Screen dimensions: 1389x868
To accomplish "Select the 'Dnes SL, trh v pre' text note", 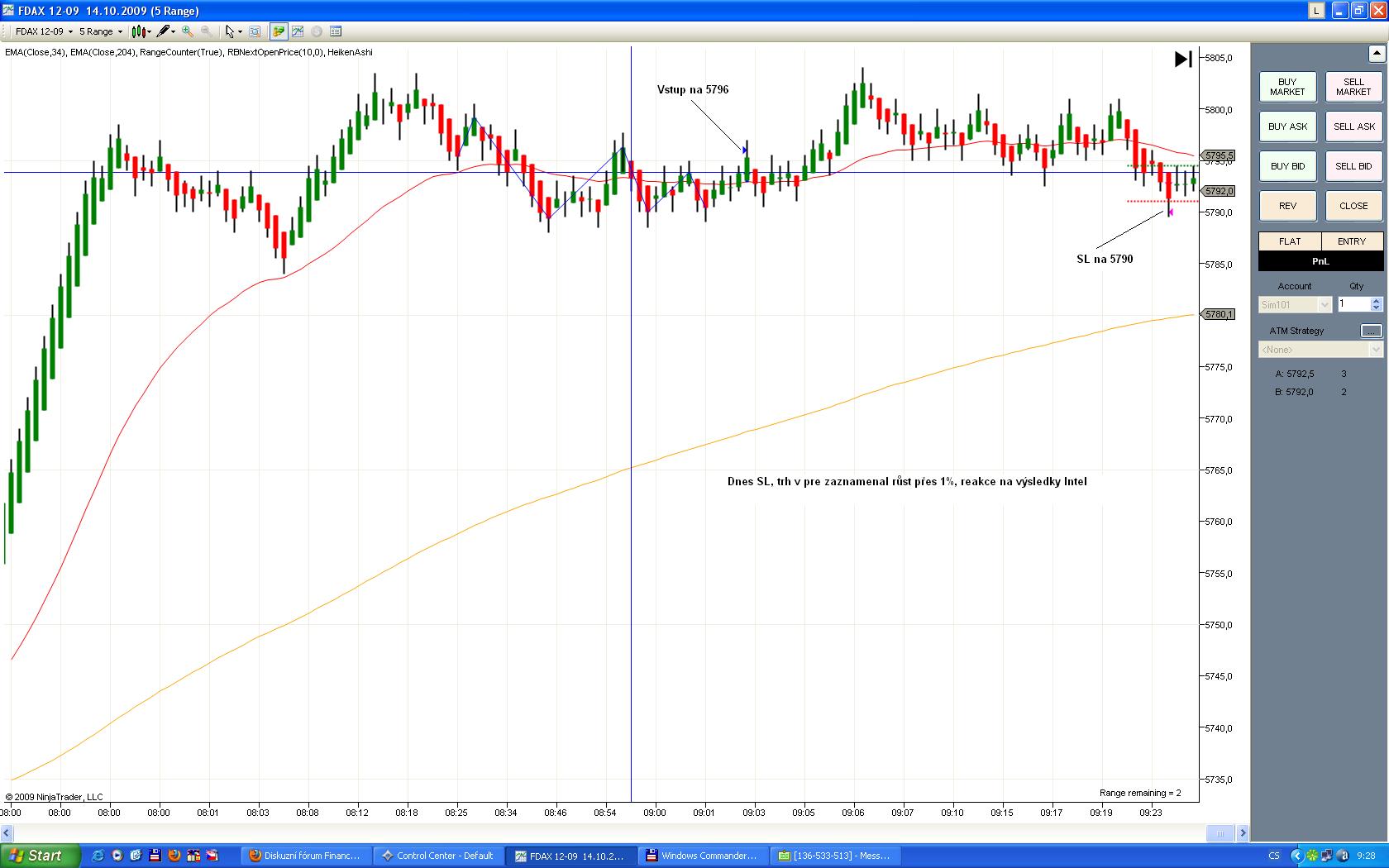I will point(907,481).
